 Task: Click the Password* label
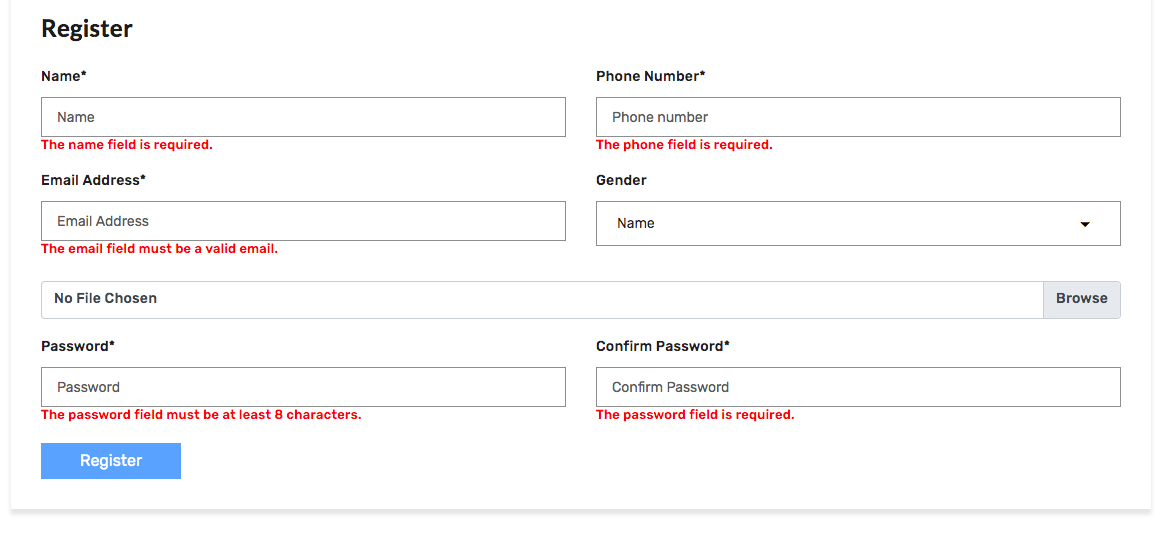click(78, 346)
